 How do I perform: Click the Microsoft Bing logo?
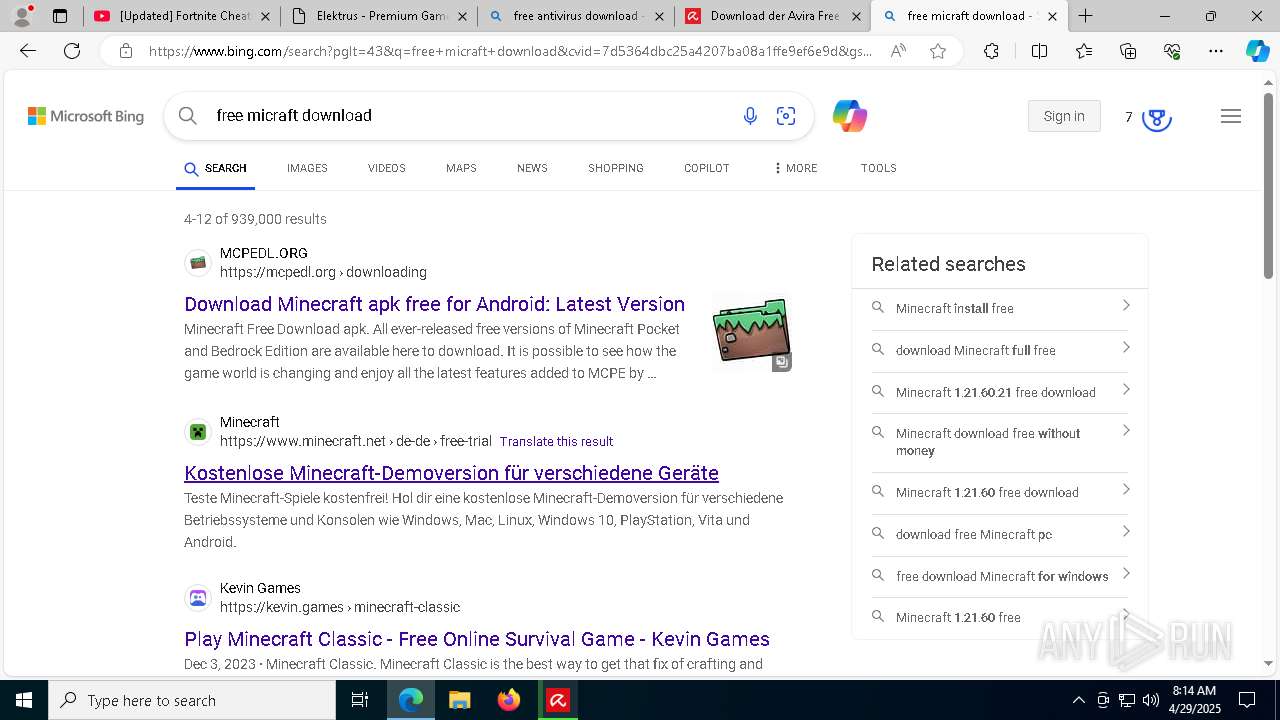86,117
